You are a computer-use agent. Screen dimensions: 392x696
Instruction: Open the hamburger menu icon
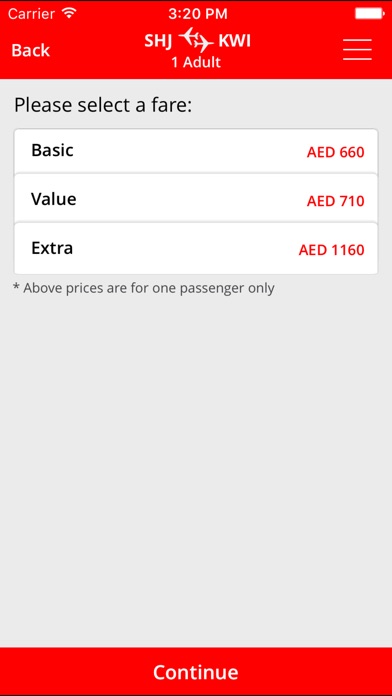(357, 49)
